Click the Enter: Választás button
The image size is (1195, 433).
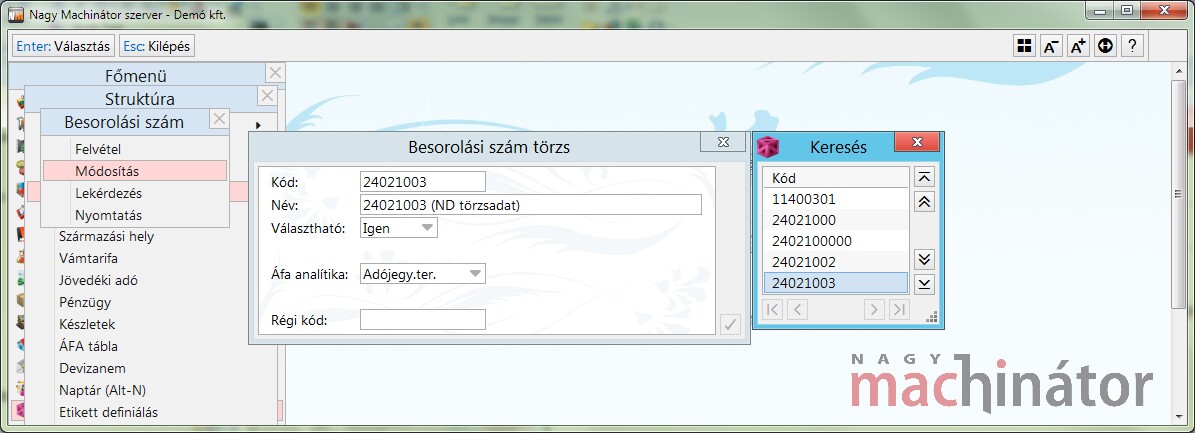point(63,46)
